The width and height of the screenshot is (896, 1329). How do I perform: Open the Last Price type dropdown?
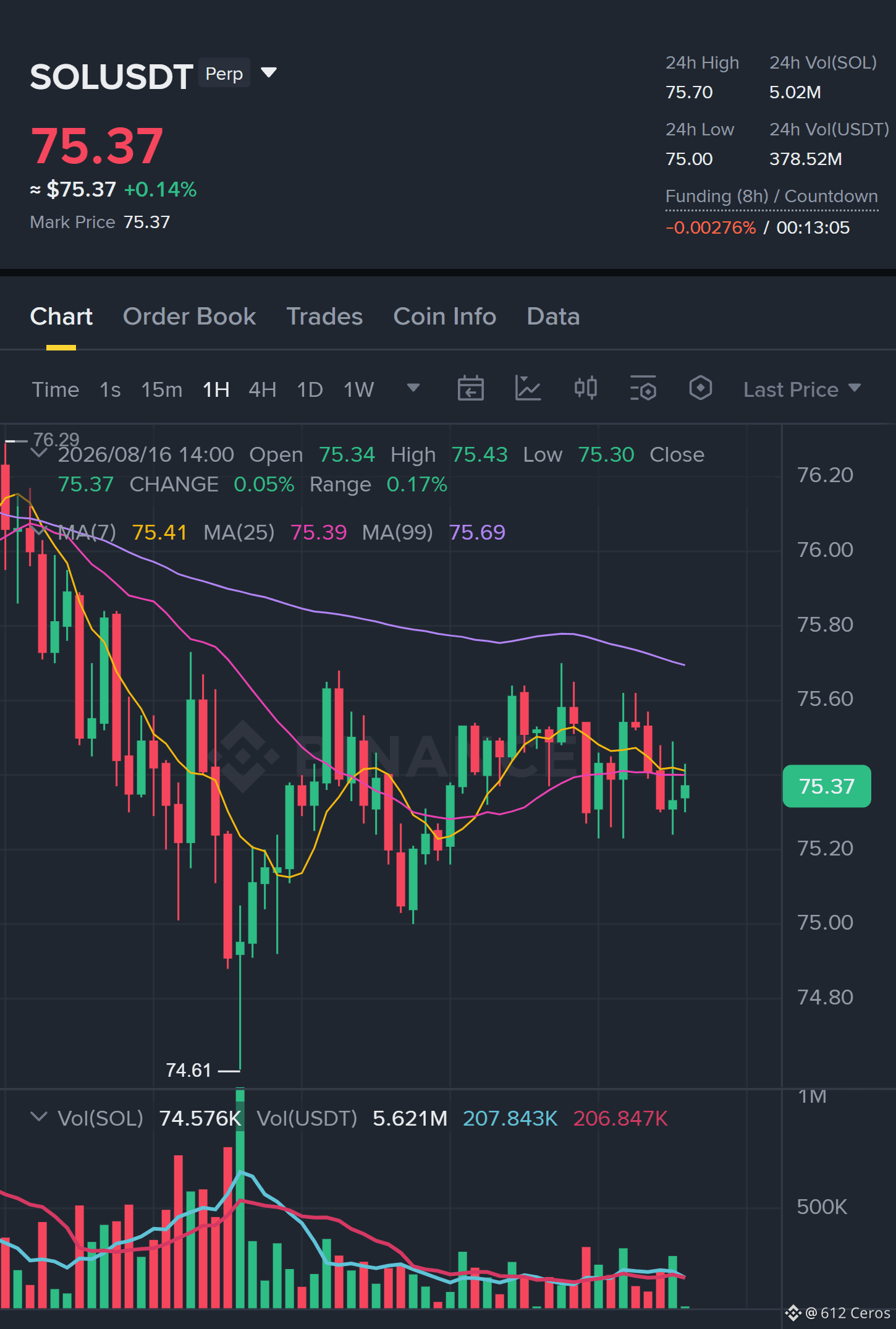[x=801, y=389]
